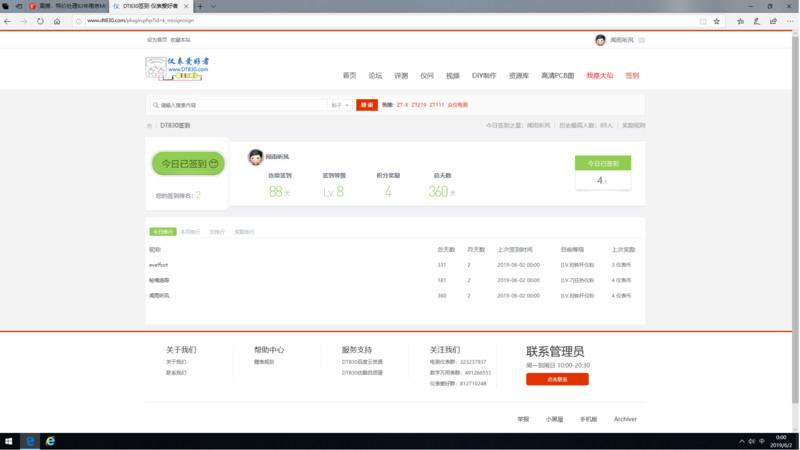Open the browser tab list dropdown
800x450 pixels.
click(213, 6)
